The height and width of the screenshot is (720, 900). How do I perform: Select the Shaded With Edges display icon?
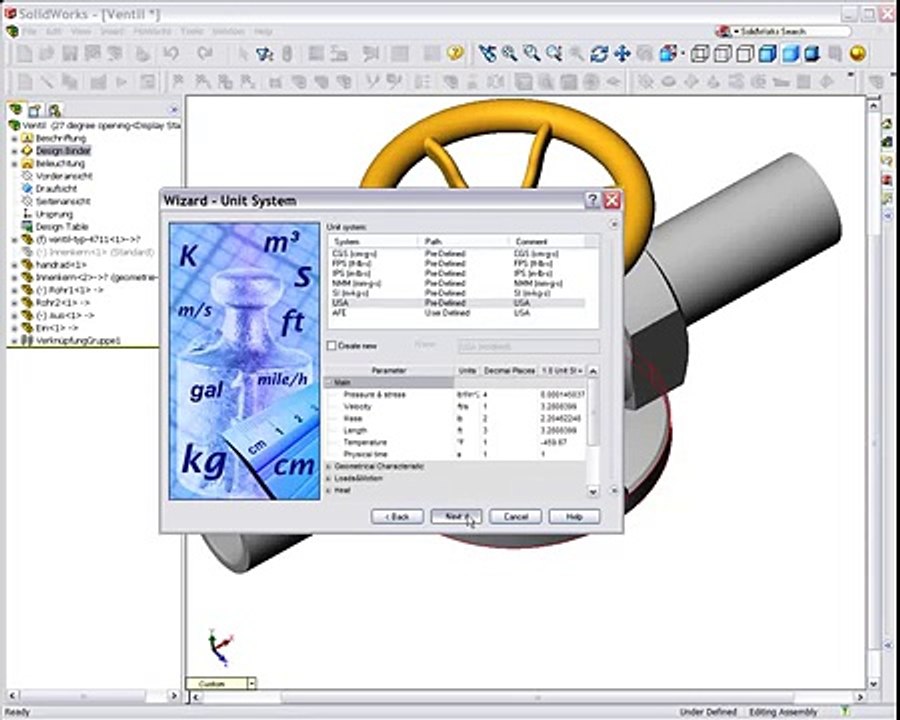click(x=767, y=54)
